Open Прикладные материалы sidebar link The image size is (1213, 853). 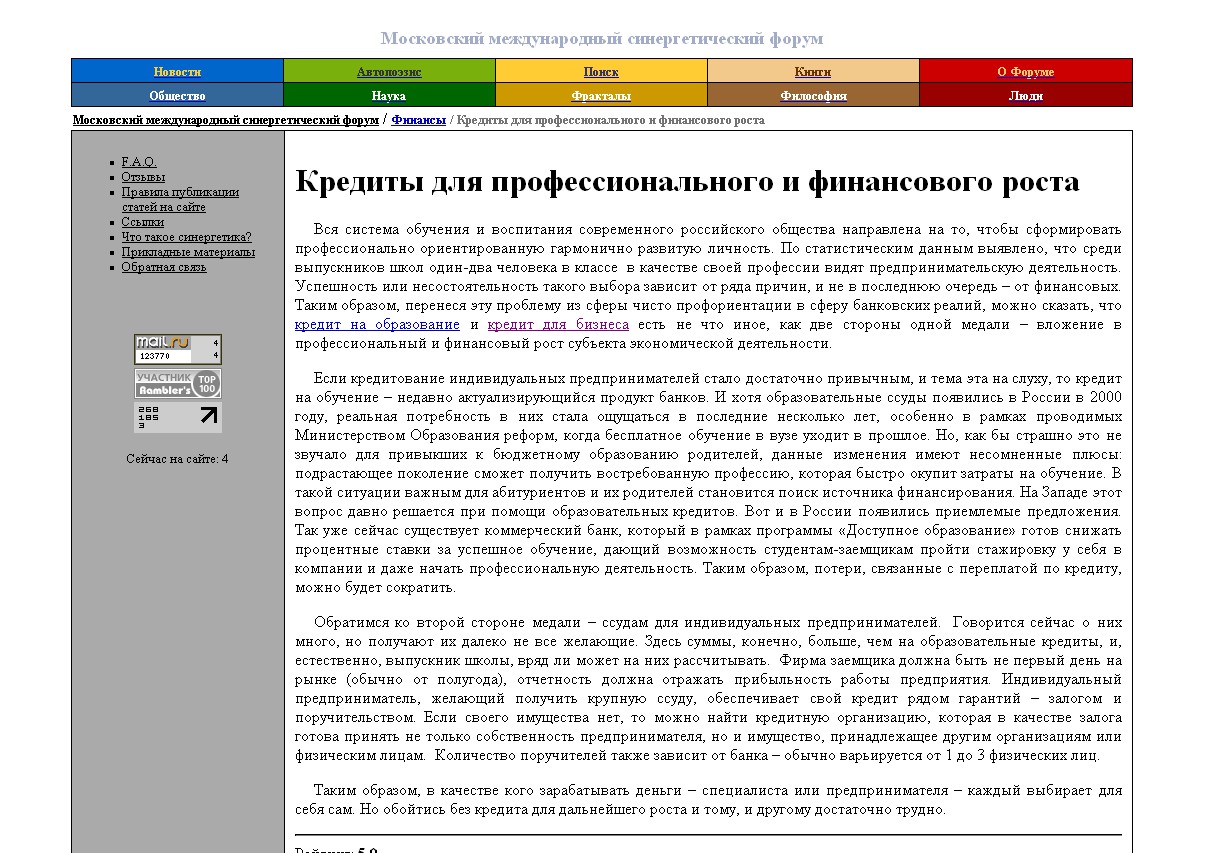pyautogui.click(x=188, y=252)
